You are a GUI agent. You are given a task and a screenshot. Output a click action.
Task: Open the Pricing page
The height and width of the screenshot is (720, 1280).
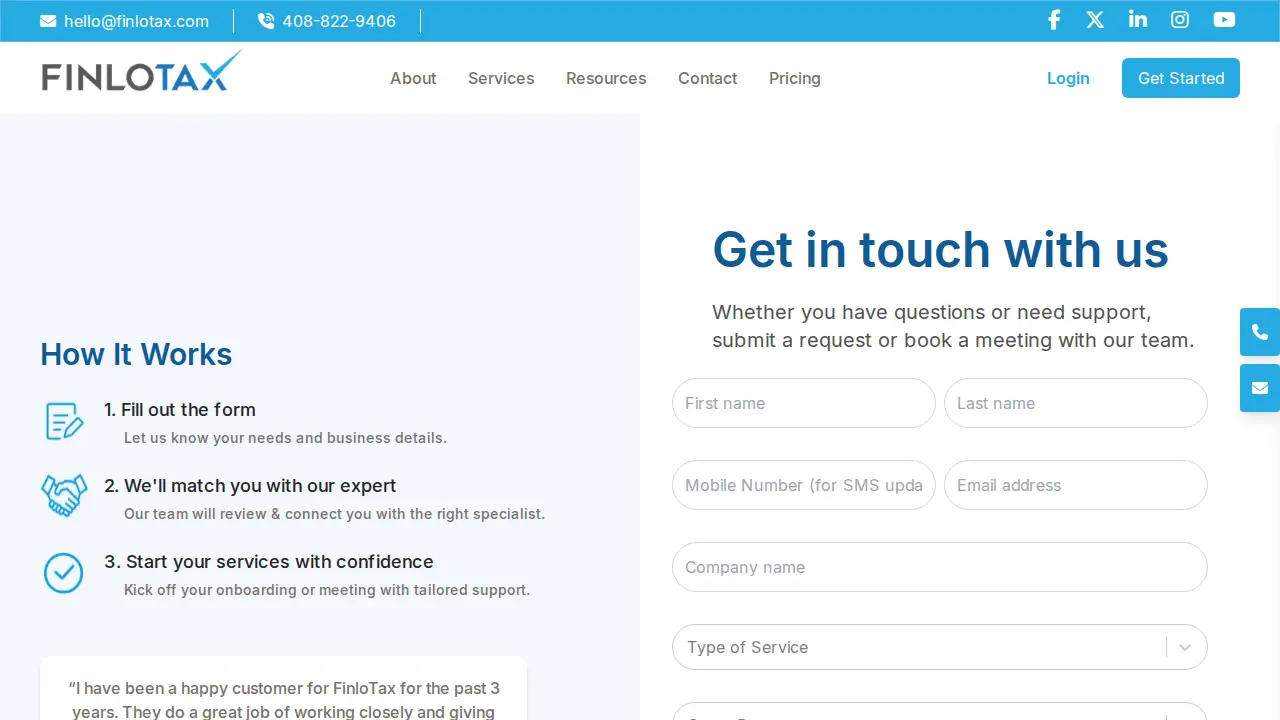[x=795, y=78]
